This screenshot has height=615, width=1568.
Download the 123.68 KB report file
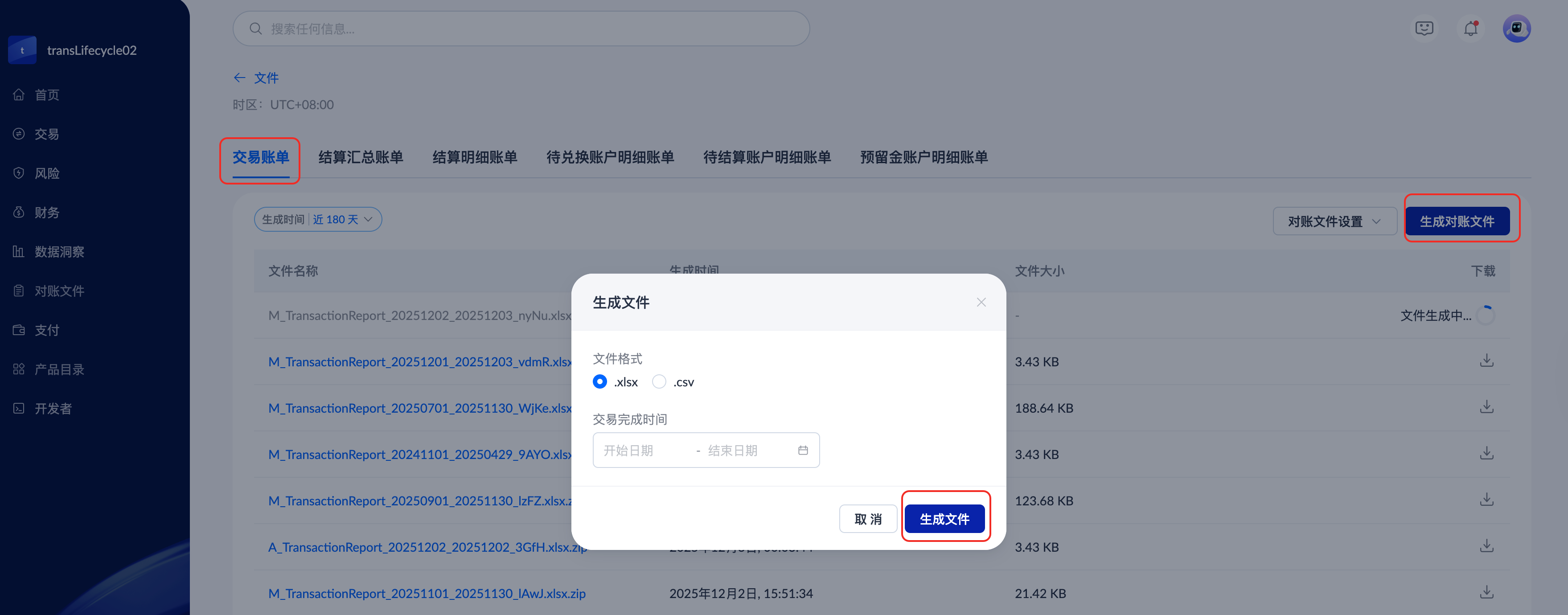click(1486, 500)
